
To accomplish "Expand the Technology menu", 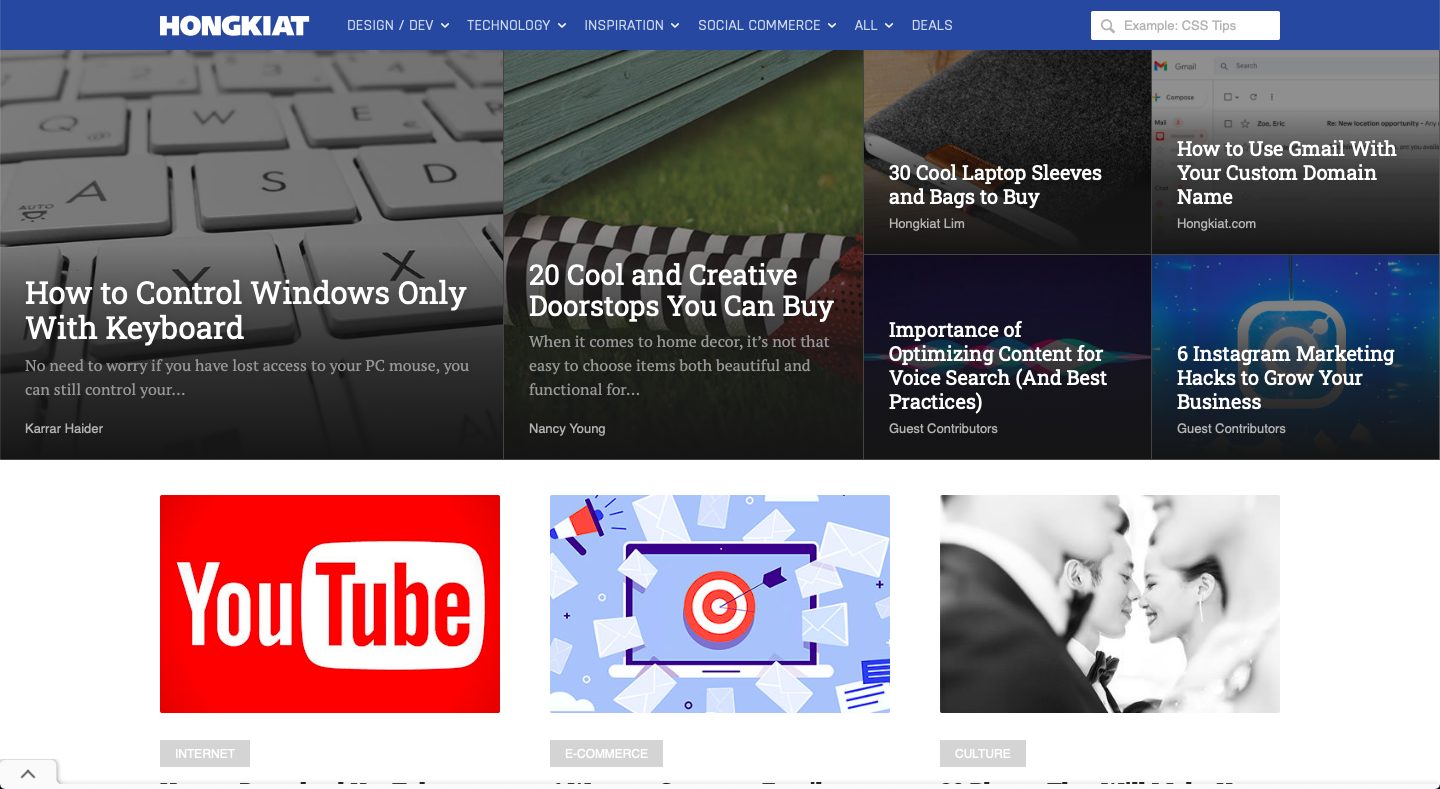I will (516, 25).
